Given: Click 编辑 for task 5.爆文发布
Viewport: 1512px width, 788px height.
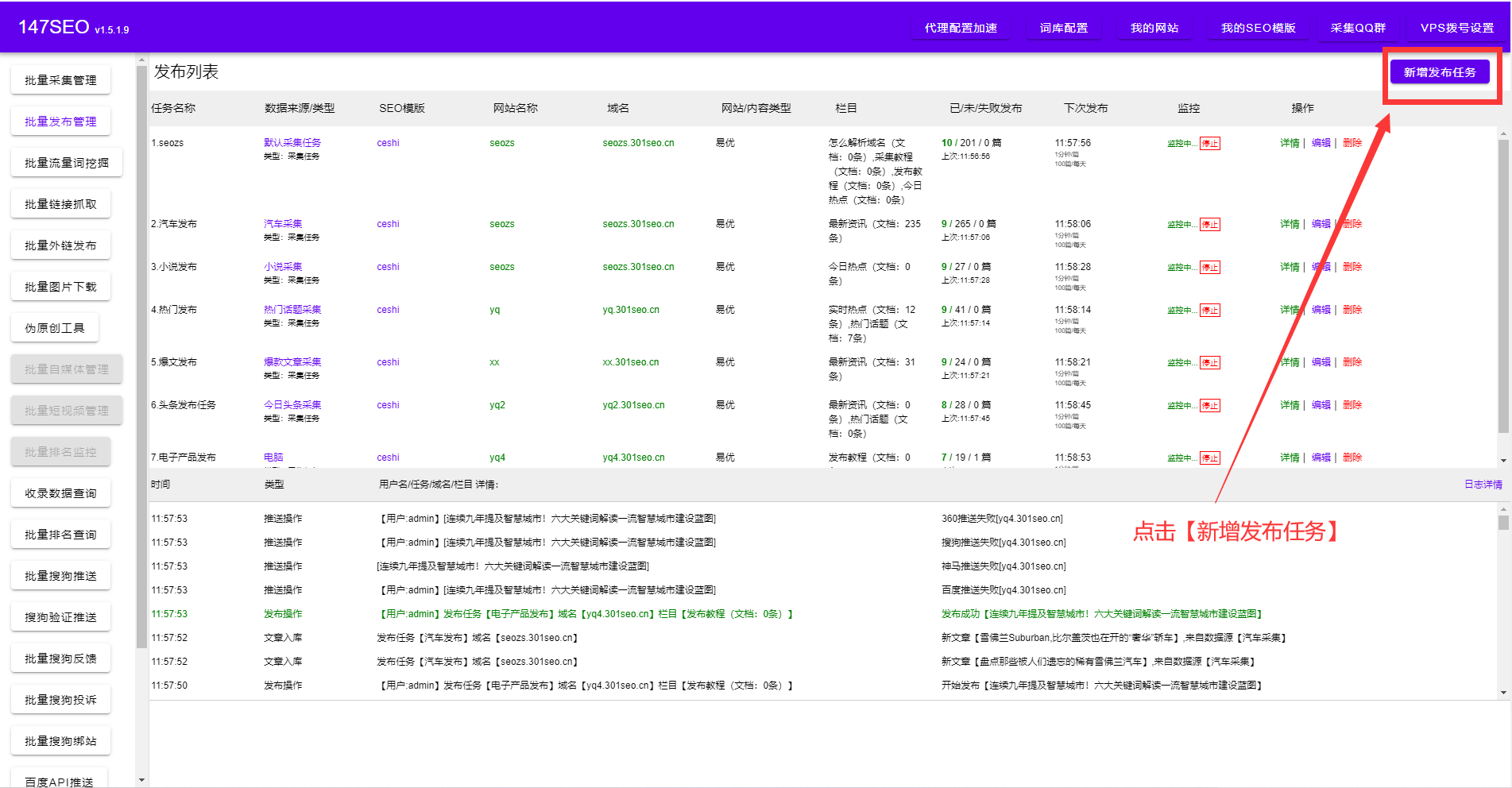Looking at the screenshot, I should click(x=1321, y=362).
